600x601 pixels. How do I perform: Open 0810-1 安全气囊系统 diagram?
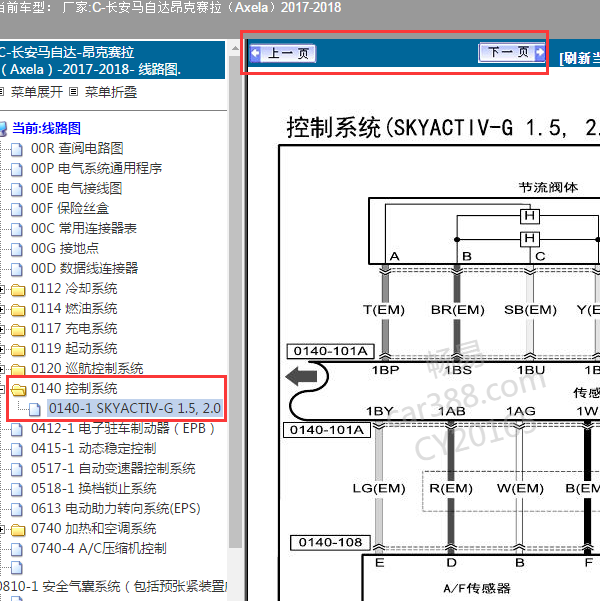(x=113, y=586)
